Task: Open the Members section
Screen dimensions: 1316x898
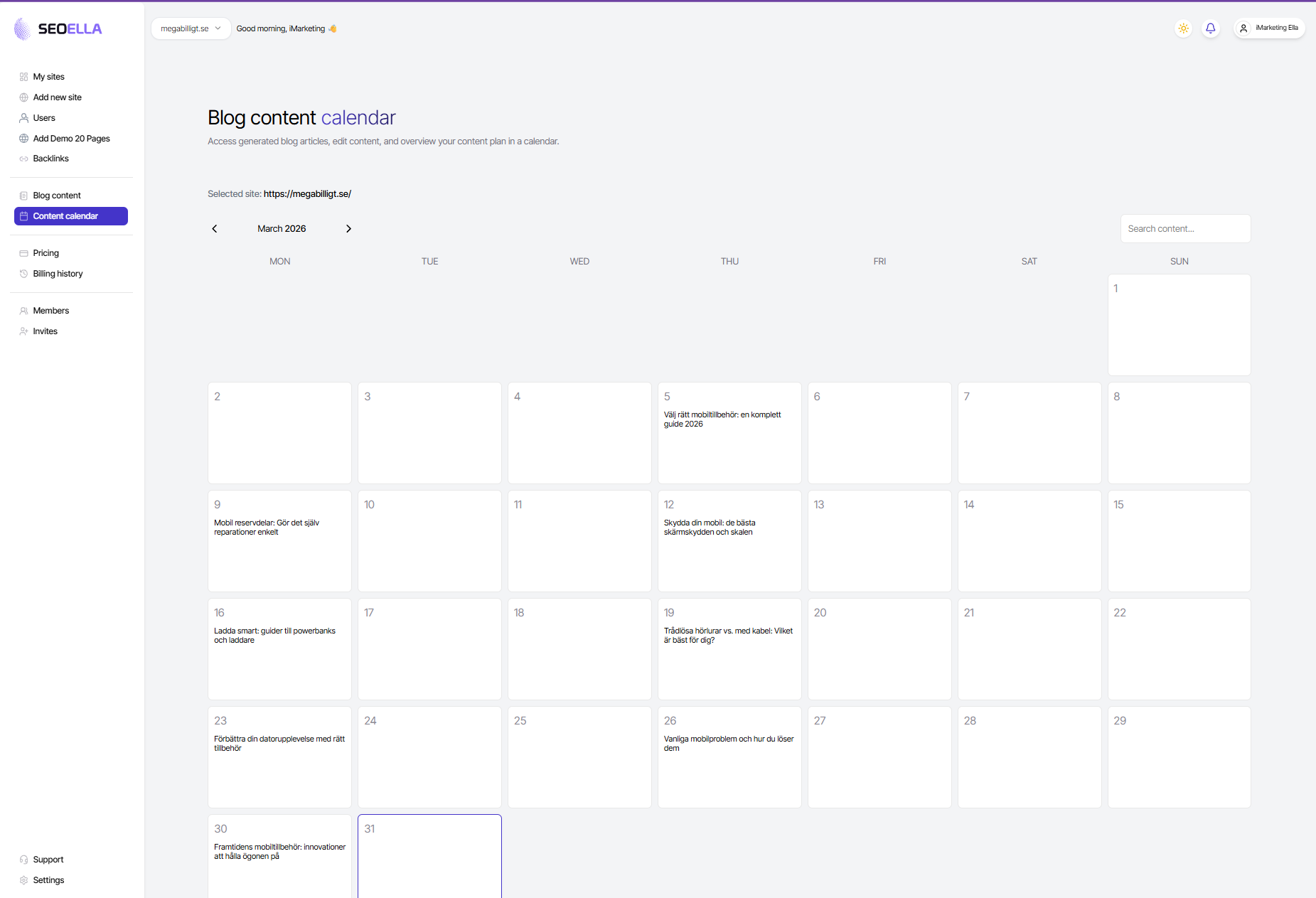Action: point(50,310)
